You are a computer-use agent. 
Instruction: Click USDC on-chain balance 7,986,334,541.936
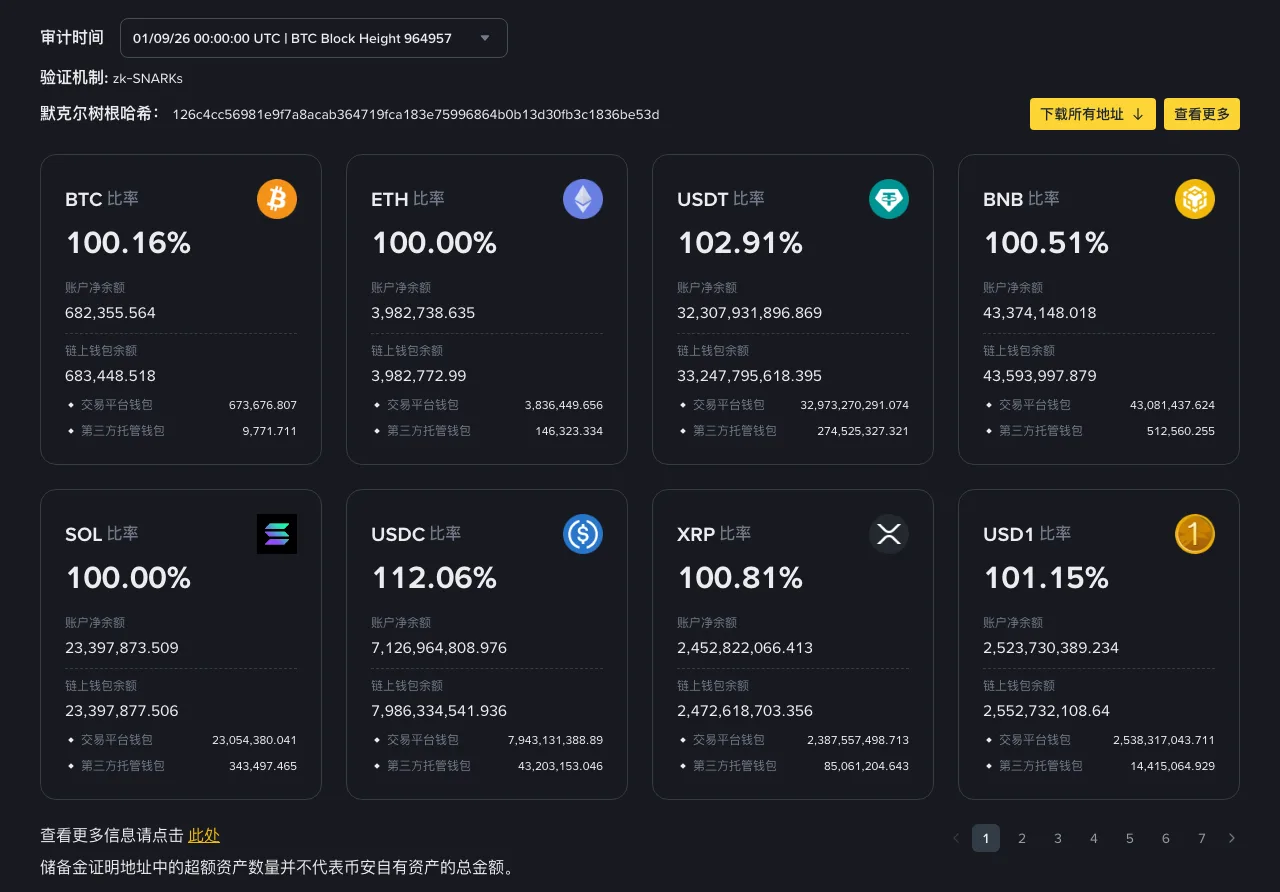[x=439, y=711]
